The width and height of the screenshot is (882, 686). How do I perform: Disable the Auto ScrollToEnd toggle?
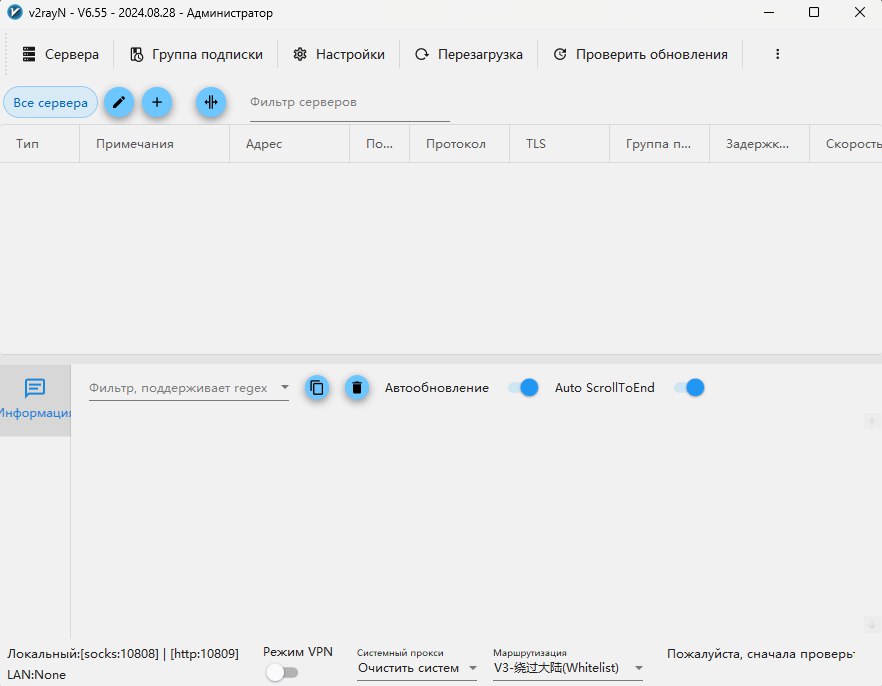click(x=689, y=388)
